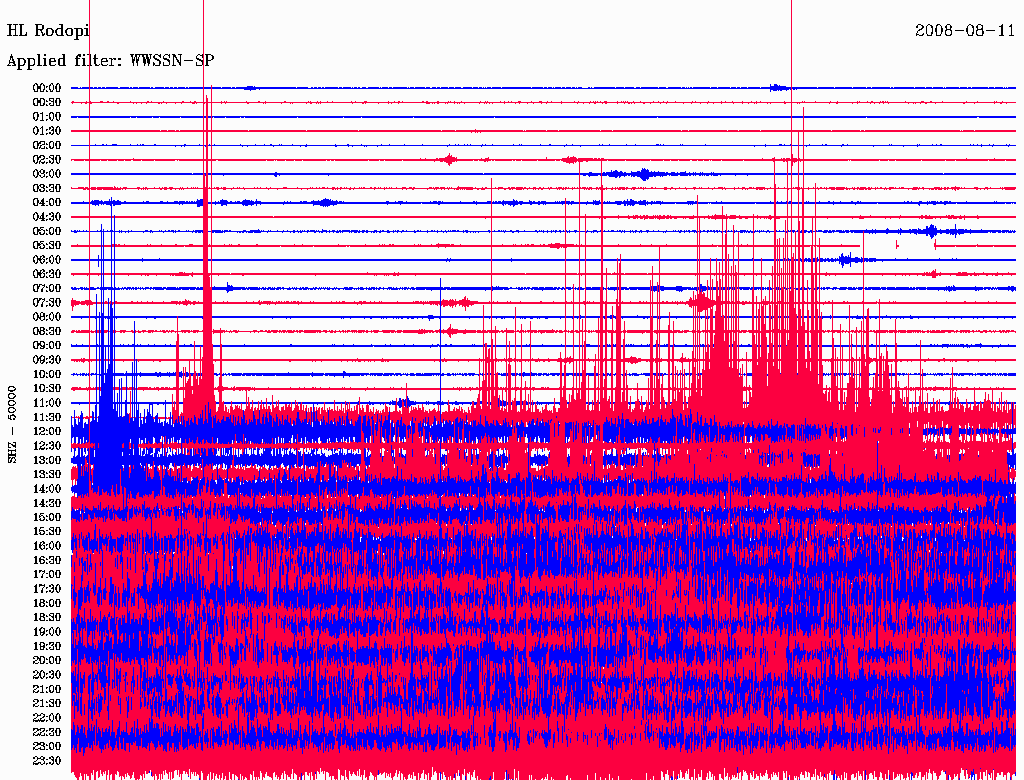The width and height of the screenshot is (1024, 780).
Task: Click the 'HL Rodopi' station title
Action: (x=48, y=31)
